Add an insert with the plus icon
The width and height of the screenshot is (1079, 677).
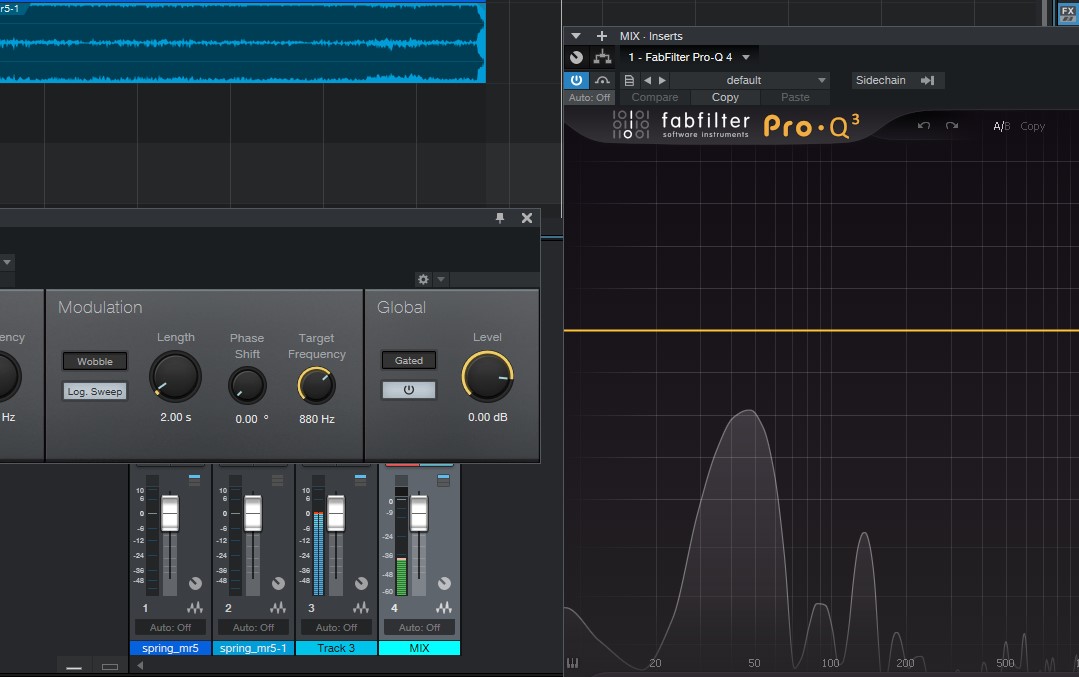601,36
